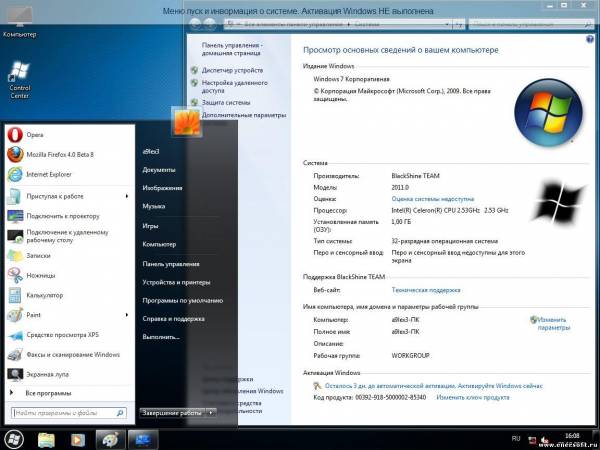Screen dimensions: 600x450
Task: Click the taskbar clock 16:08
Action: pyautogui.click(x=572, y=435)
